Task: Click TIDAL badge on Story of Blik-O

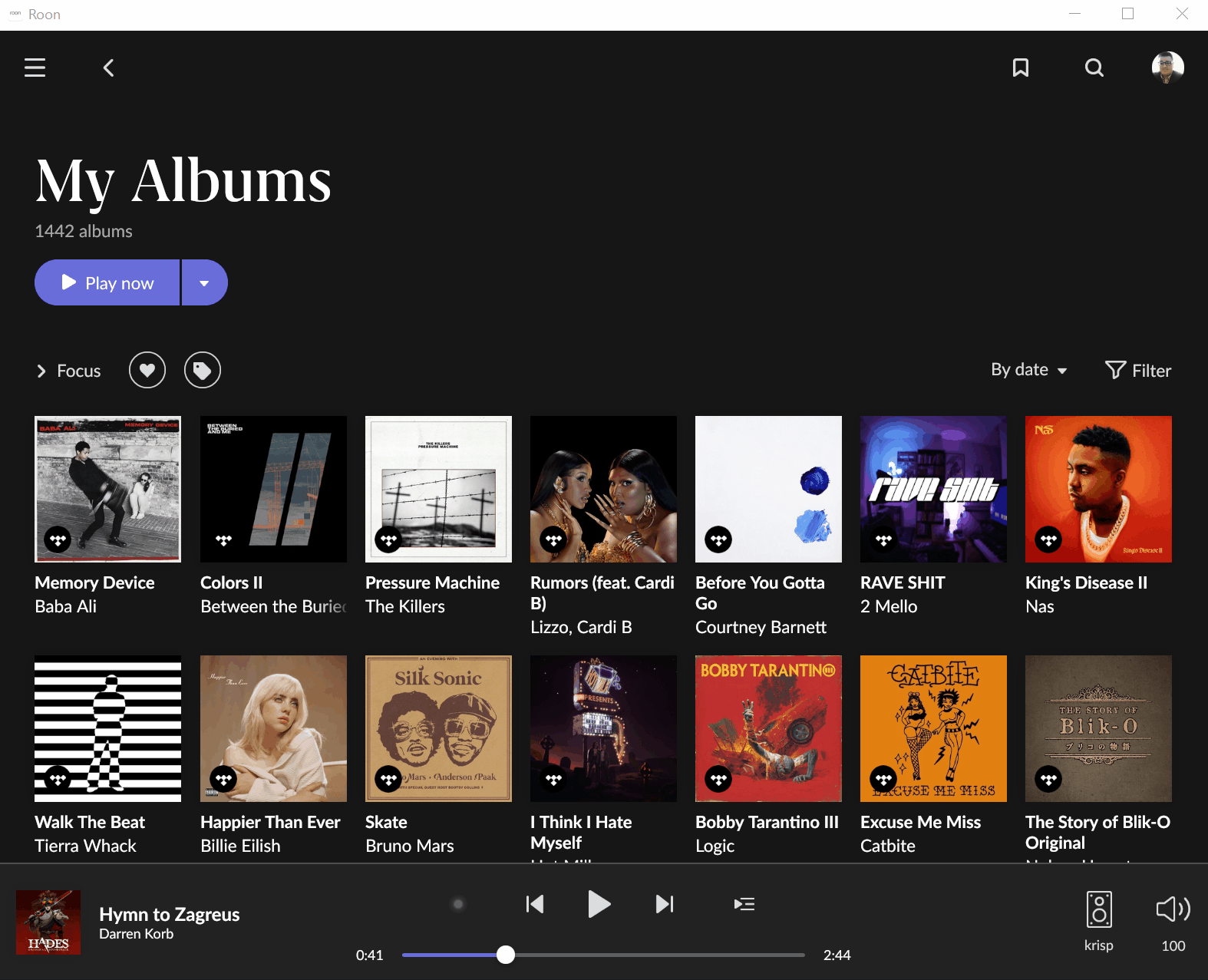Action: tap(1048, 779)
